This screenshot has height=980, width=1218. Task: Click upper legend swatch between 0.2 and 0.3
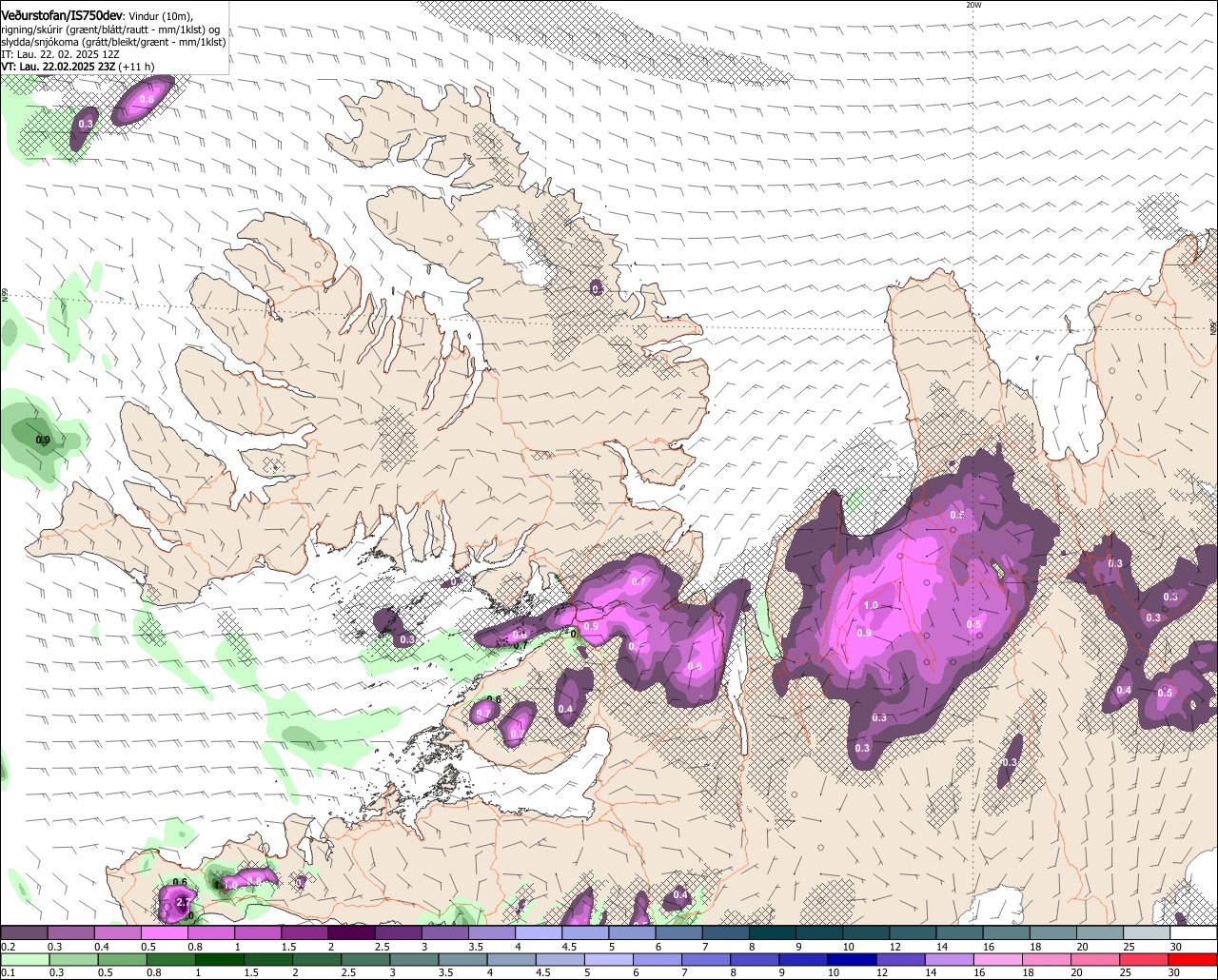click(24, 933)
